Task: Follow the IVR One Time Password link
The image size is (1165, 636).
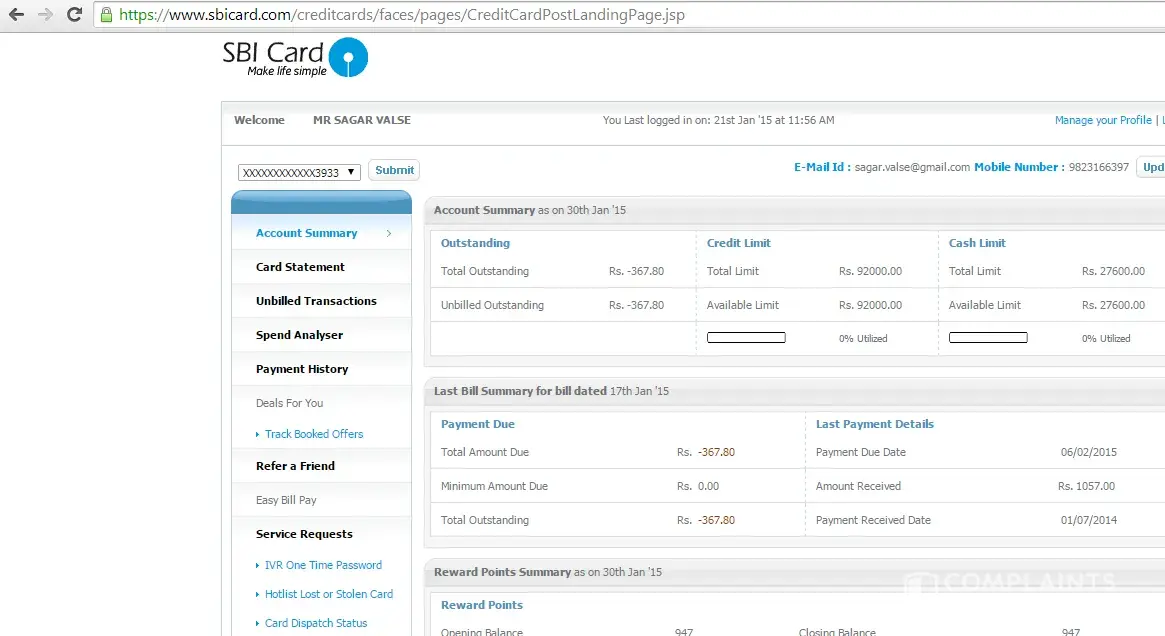Action: (323, 565)
